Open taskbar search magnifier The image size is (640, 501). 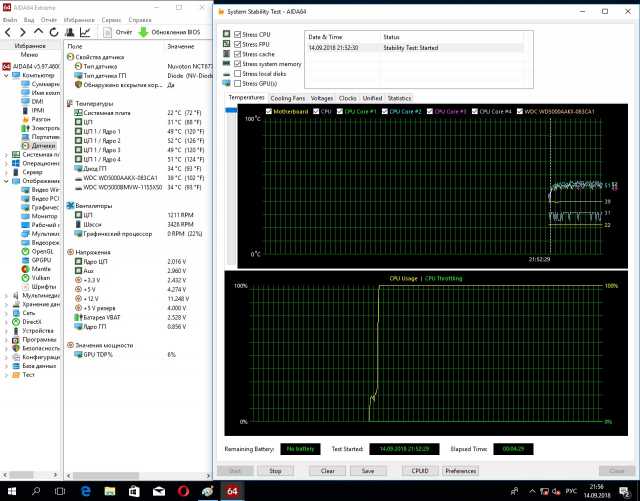pyautogui.click(x=36, y=491)
